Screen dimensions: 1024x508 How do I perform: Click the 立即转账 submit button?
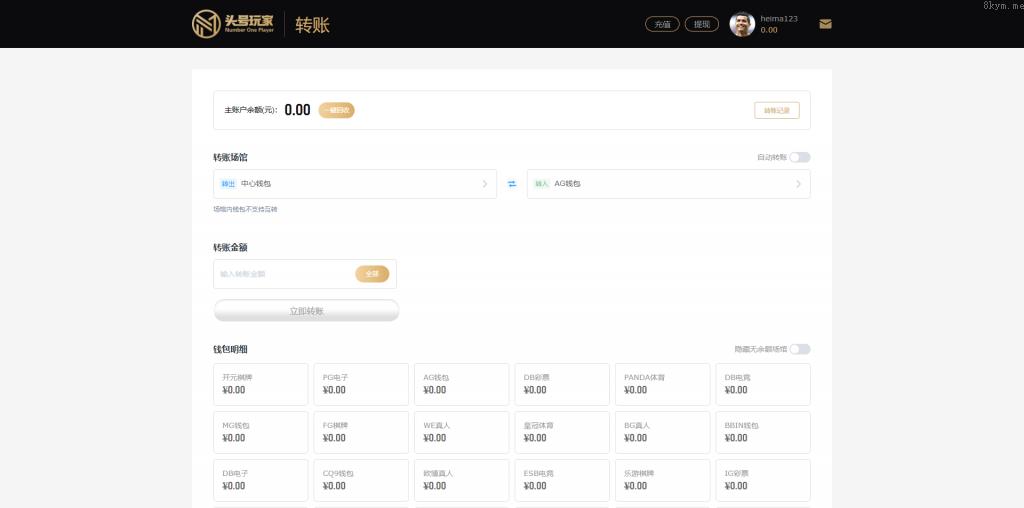click(x=306, y=311)
